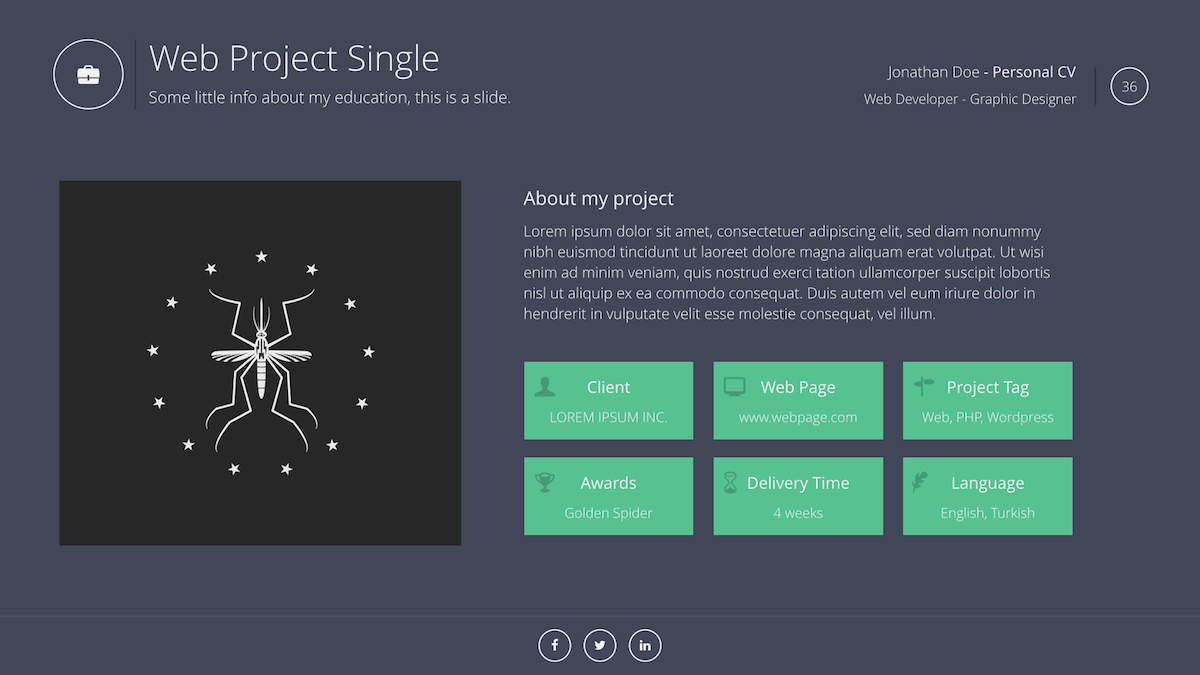Click the signpost icon on Project Tag card
Viewport: 1200px width, 675px height.
[924, 386]
